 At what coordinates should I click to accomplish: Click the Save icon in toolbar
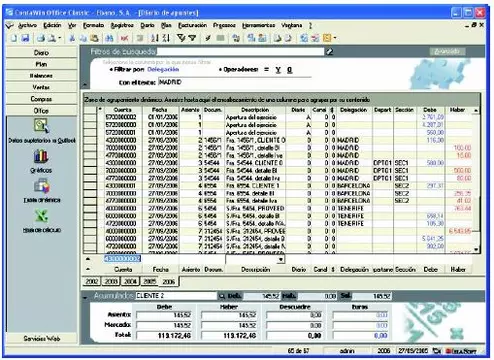point(25,38)
